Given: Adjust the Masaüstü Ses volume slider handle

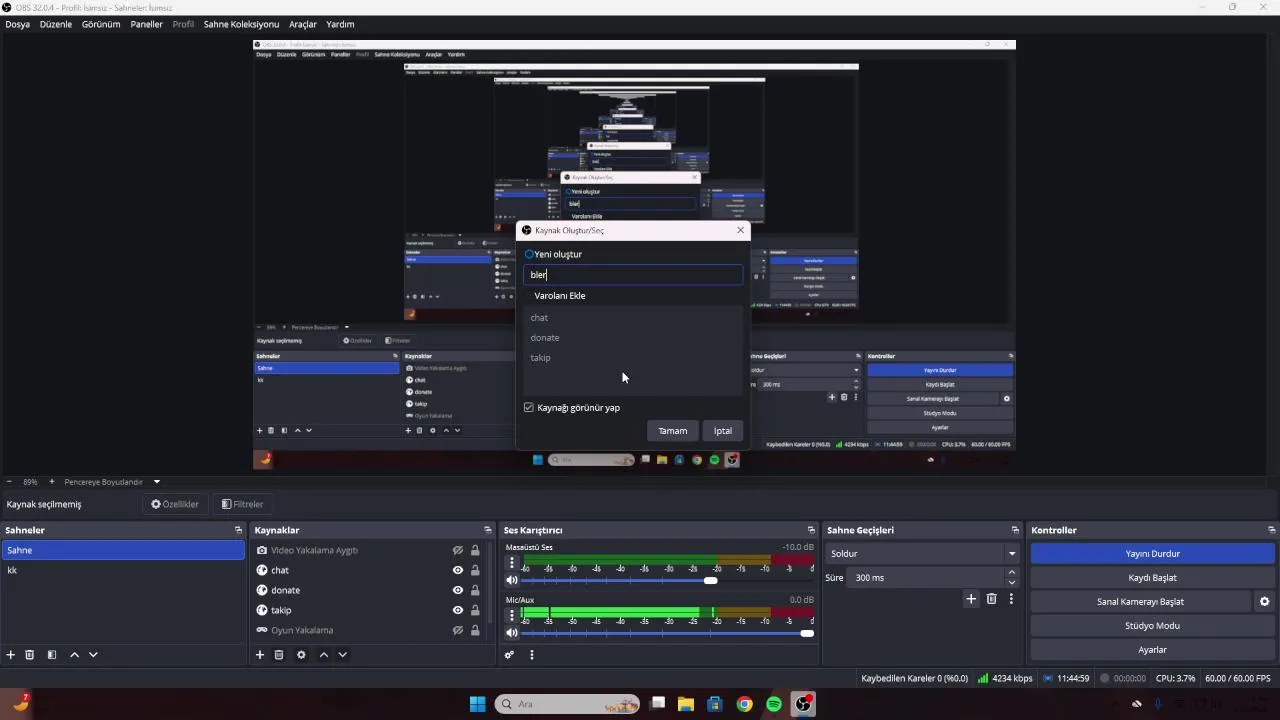Looking at the screenshot, I should [711, 580].
